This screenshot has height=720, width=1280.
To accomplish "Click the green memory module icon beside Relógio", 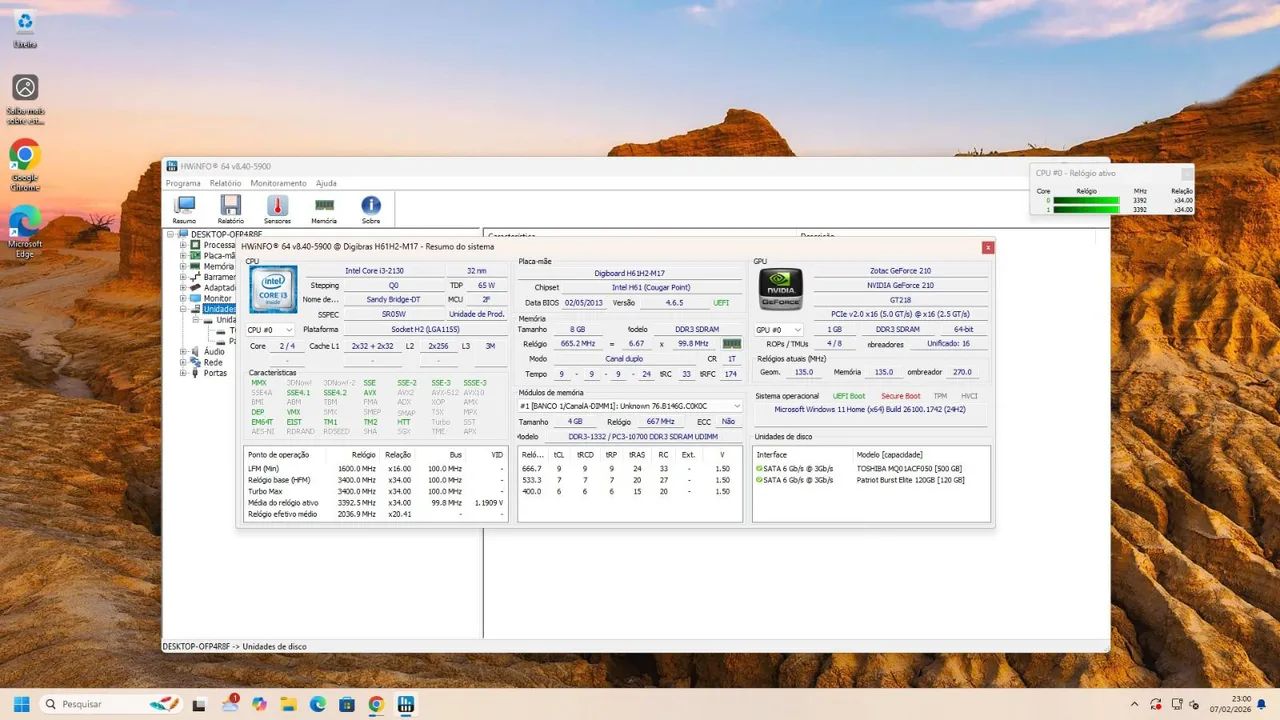I will pos(731,343).
